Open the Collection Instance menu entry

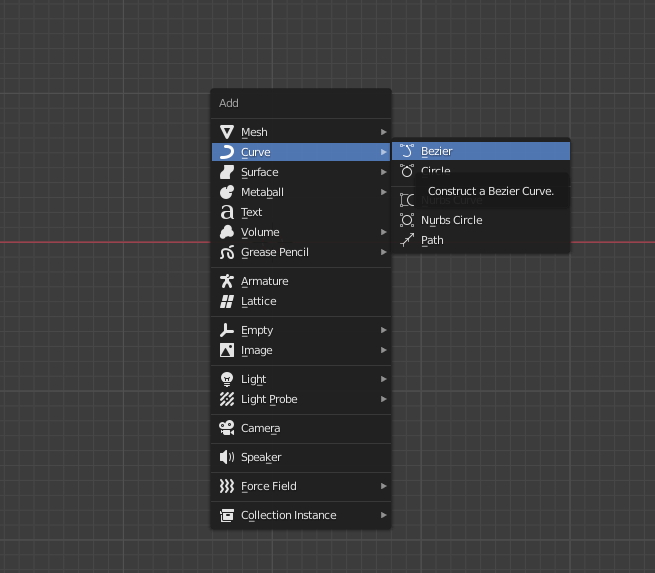[301, 515]
